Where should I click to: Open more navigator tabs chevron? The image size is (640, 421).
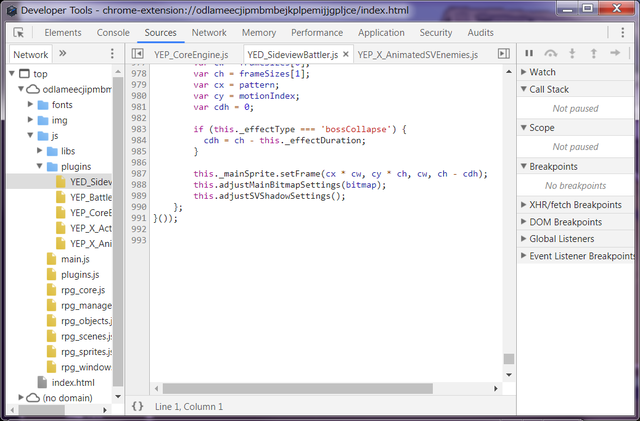pos(62,53)
